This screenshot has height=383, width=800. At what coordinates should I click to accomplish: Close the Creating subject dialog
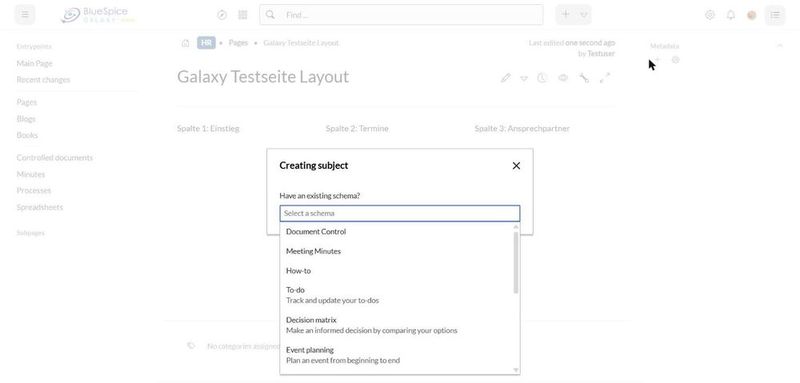coord(516,166)
